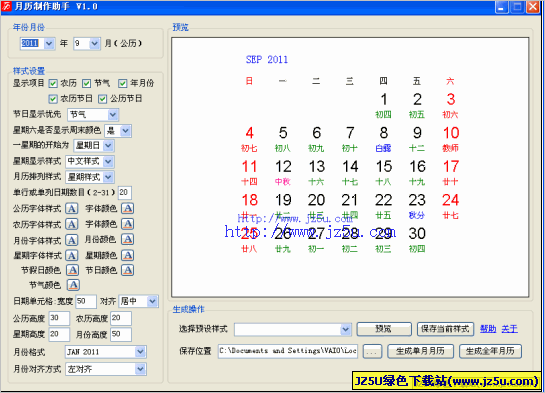Click date 12 in calendar preview
Image resolution: width=545 pixels, height=393 pixels.
[x=283, y=167]
